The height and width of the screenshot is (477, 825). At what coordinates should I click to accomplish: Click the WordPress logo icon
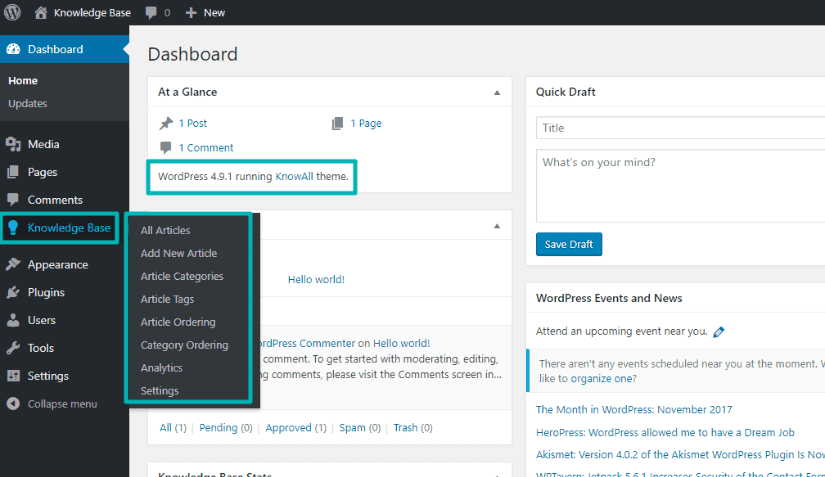coord(13,12)
